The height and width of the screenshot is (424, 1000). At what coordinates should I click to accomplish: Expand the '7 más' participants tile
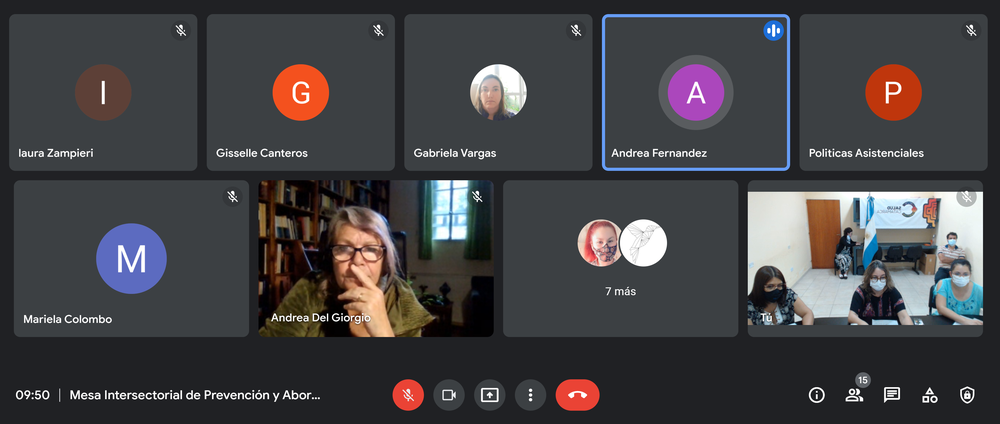(x=620, y=258)
